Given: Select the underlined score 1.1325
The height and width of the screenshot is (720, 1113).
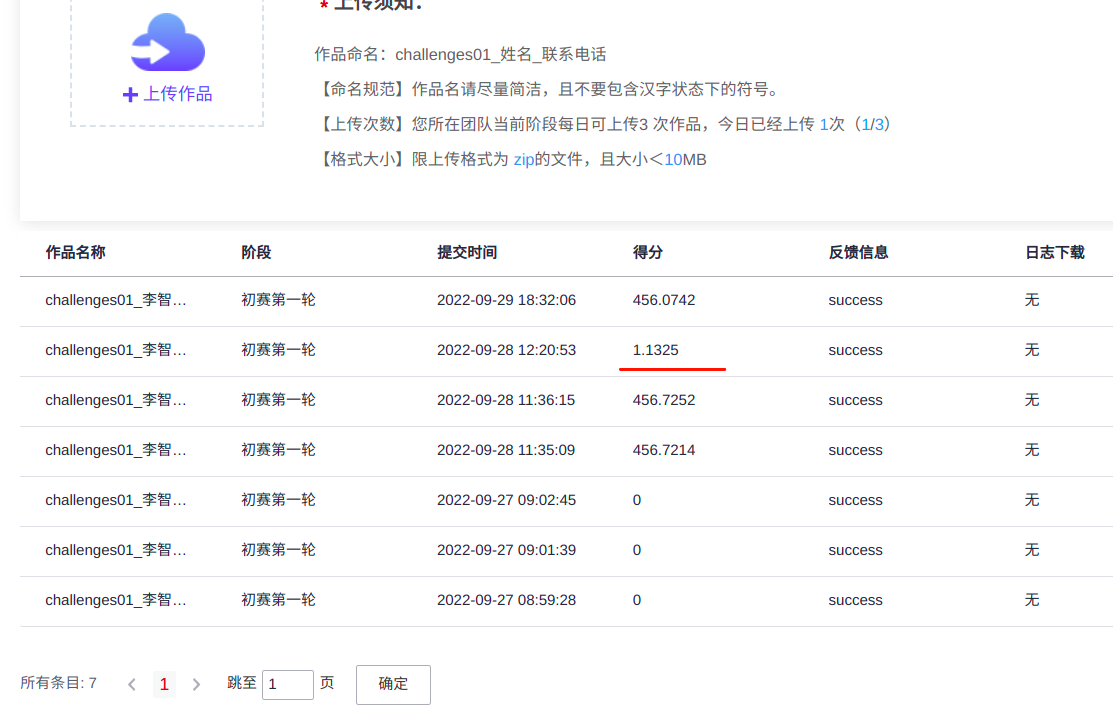Looking at the screenshot, I should click(655, 350).
